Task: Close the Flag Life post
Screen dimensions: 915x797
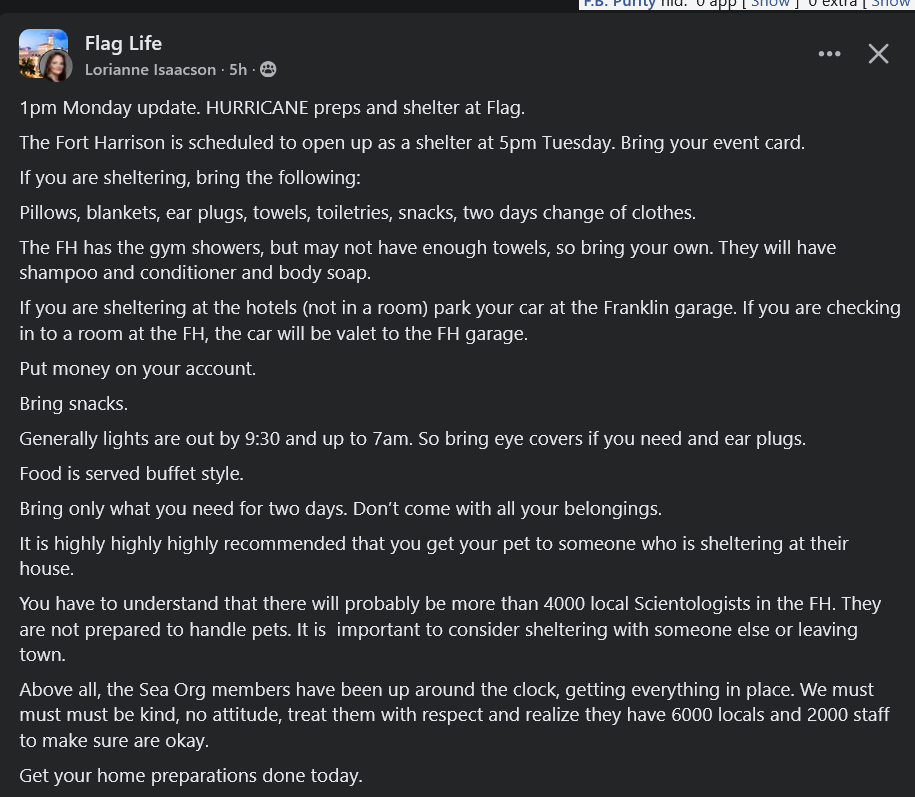Action: pyautogui.click(x=878, y=54)
